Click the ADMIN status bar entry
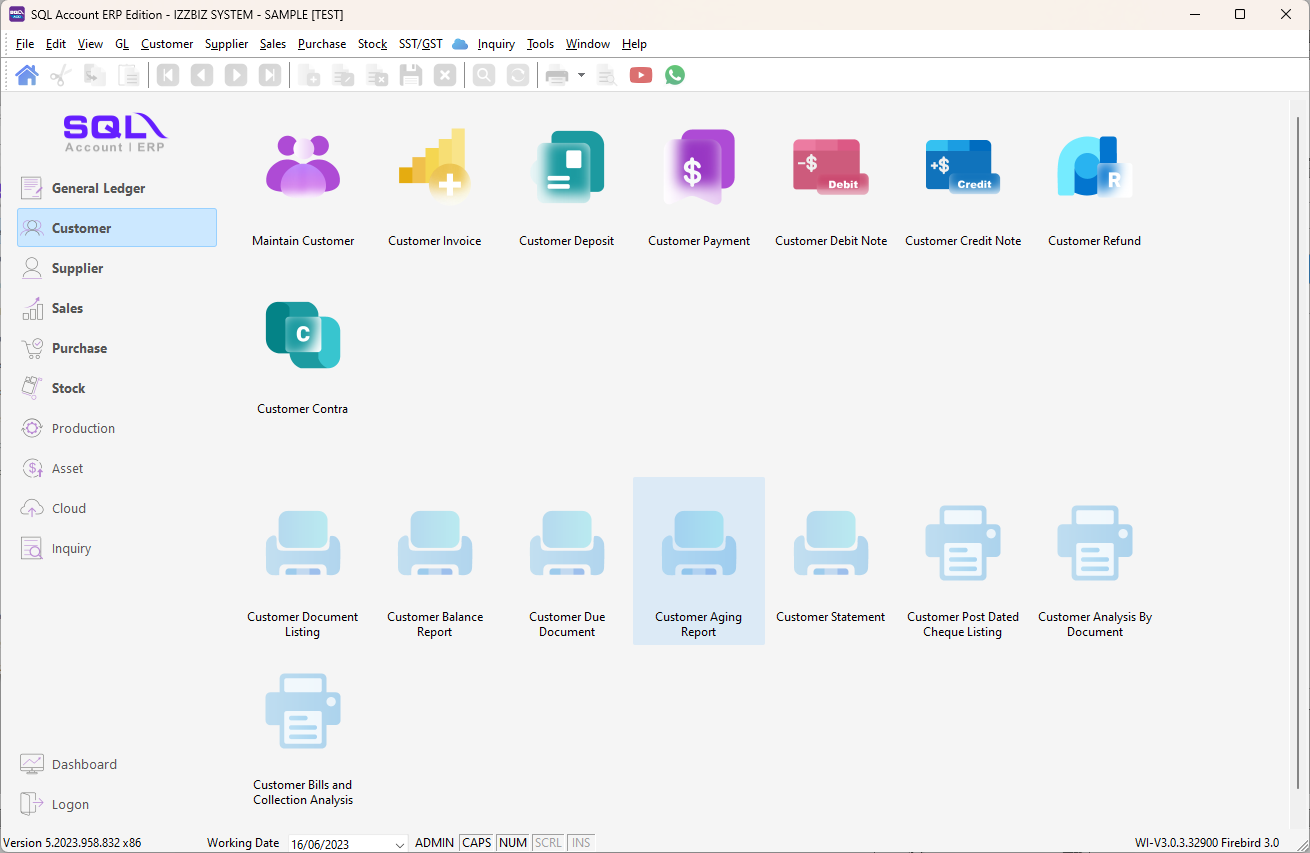1310x853 pixels. 435,843
